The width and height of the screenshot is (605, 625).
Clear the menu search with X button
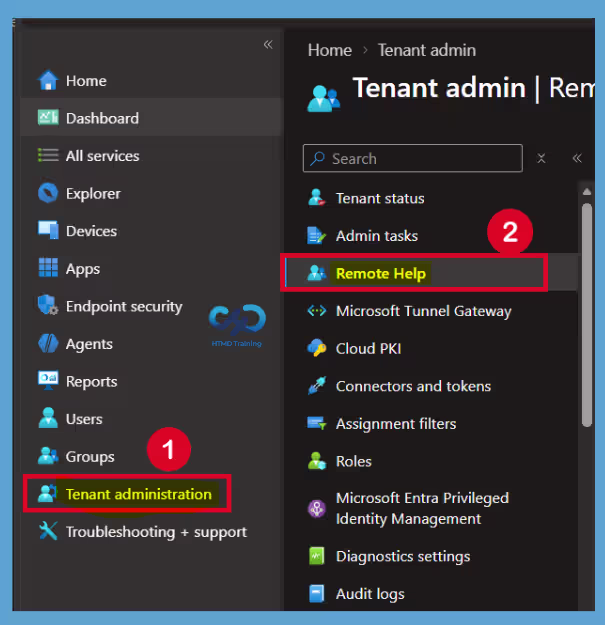(x=541, y=158)
